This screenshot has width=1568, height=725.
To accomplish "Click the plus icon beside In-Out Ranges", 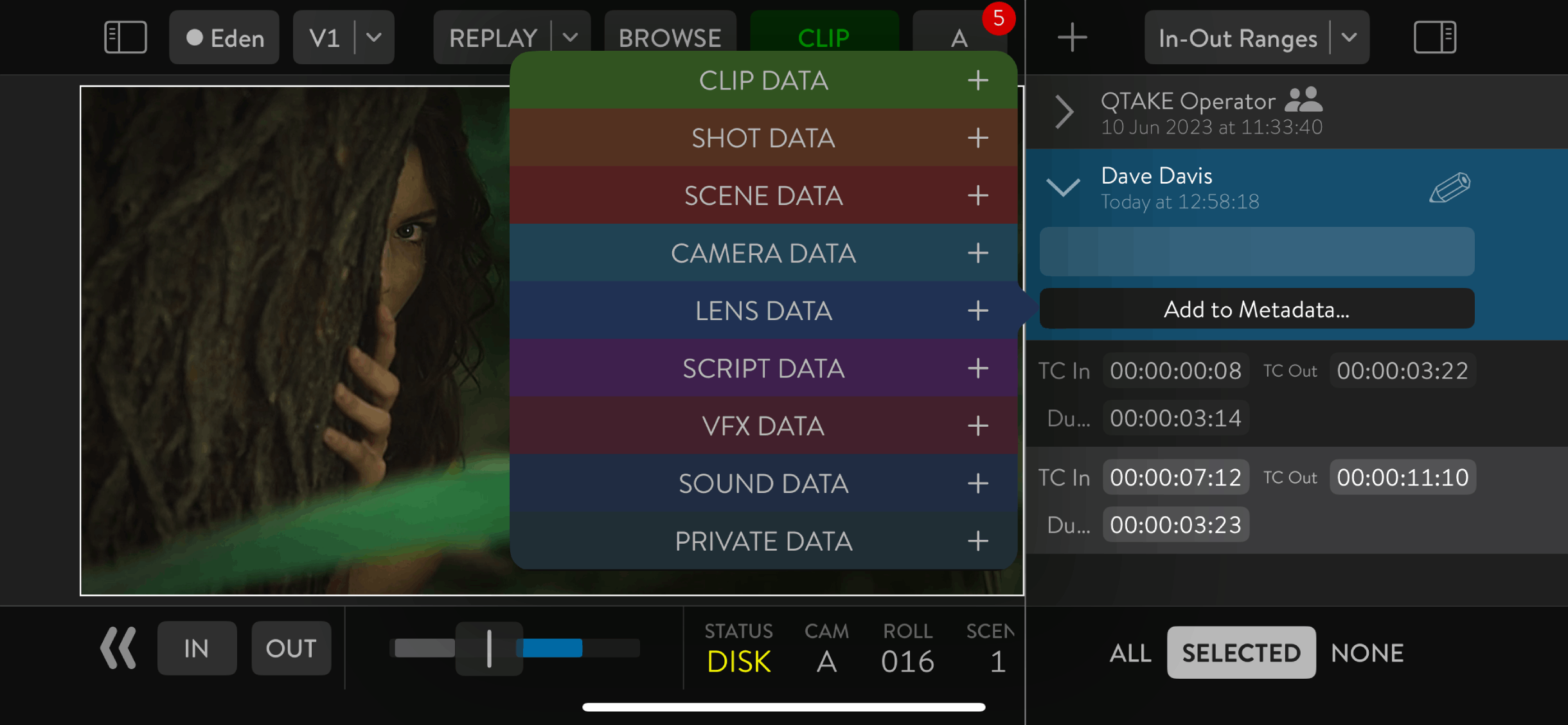I will coord(1072,37).
